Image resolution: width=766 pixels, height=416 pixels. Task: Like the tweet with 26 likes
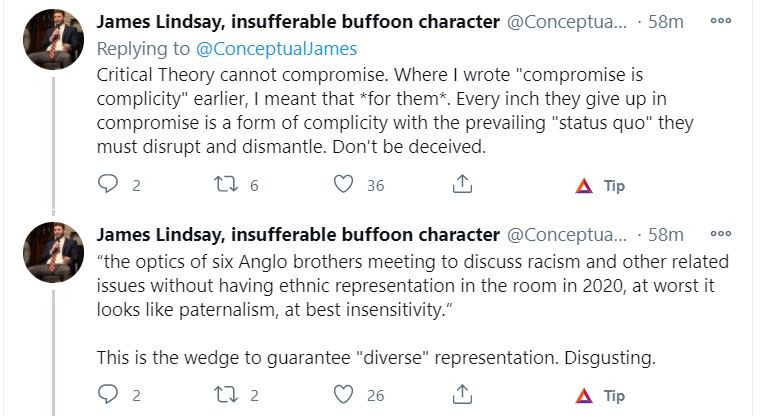tap(344, 395)
